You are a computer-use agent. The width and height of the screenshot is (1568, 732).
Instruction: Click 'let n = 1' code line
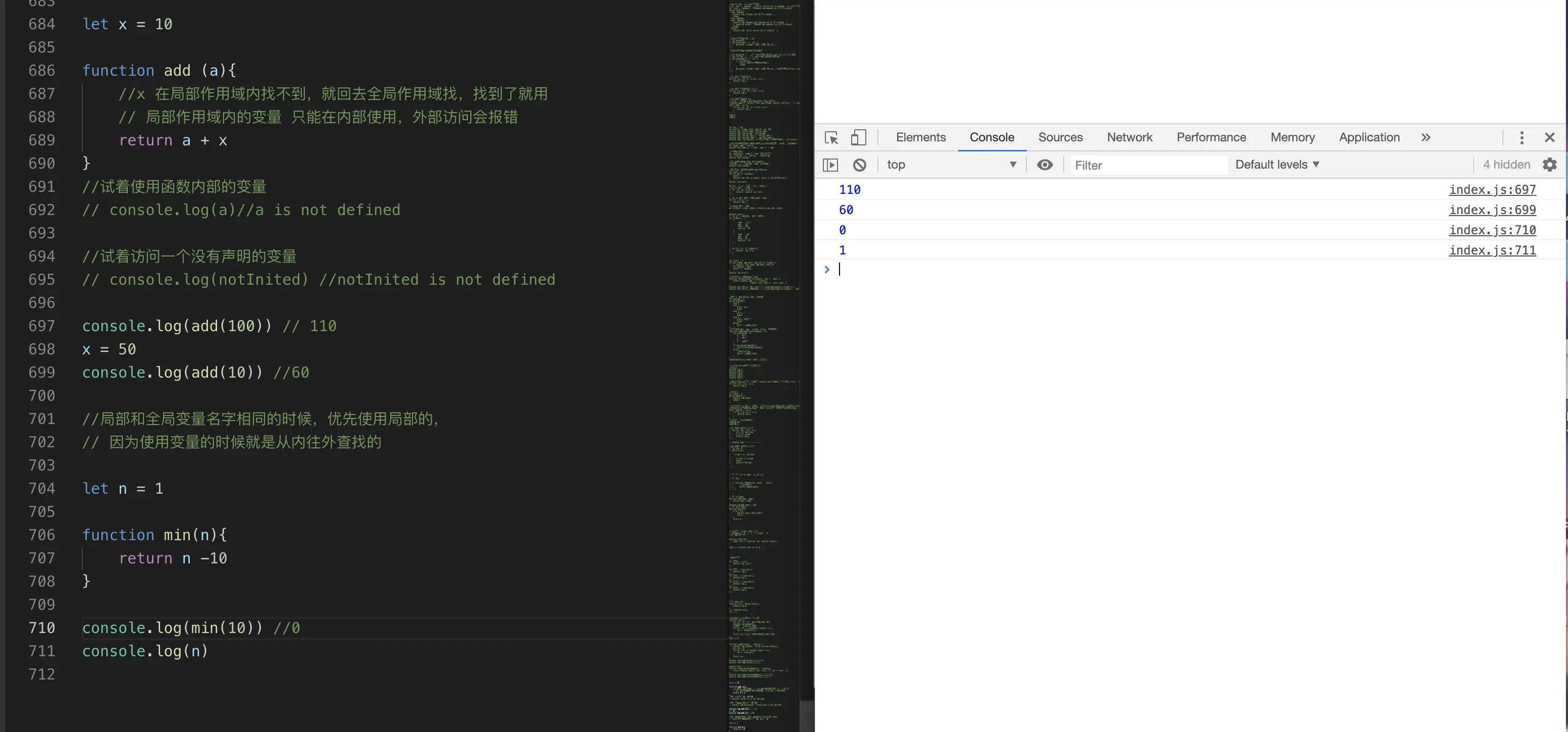pyautogui.click(x=123, y=489)
